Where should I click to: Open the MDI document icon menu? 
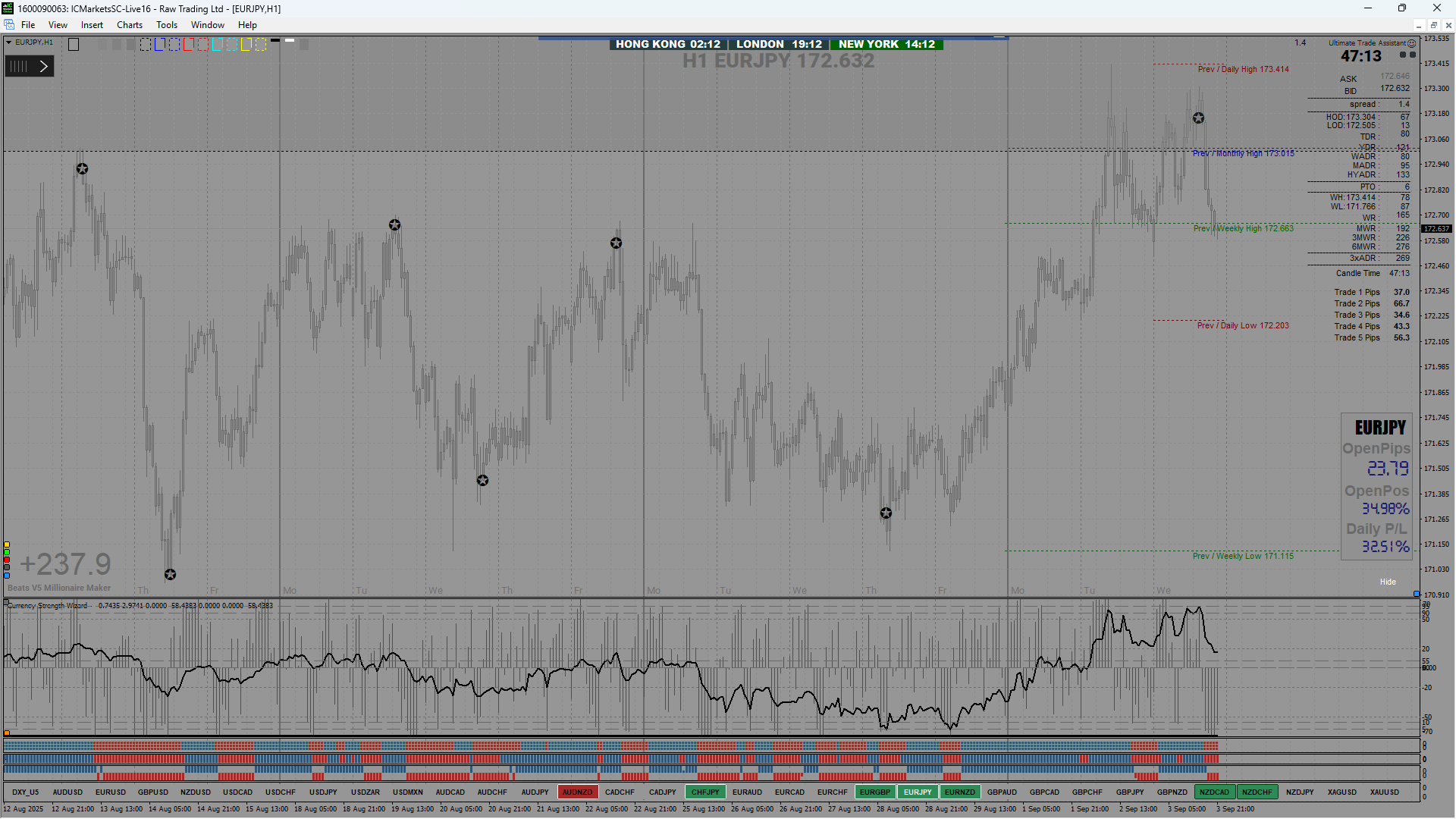coord(9,25)
